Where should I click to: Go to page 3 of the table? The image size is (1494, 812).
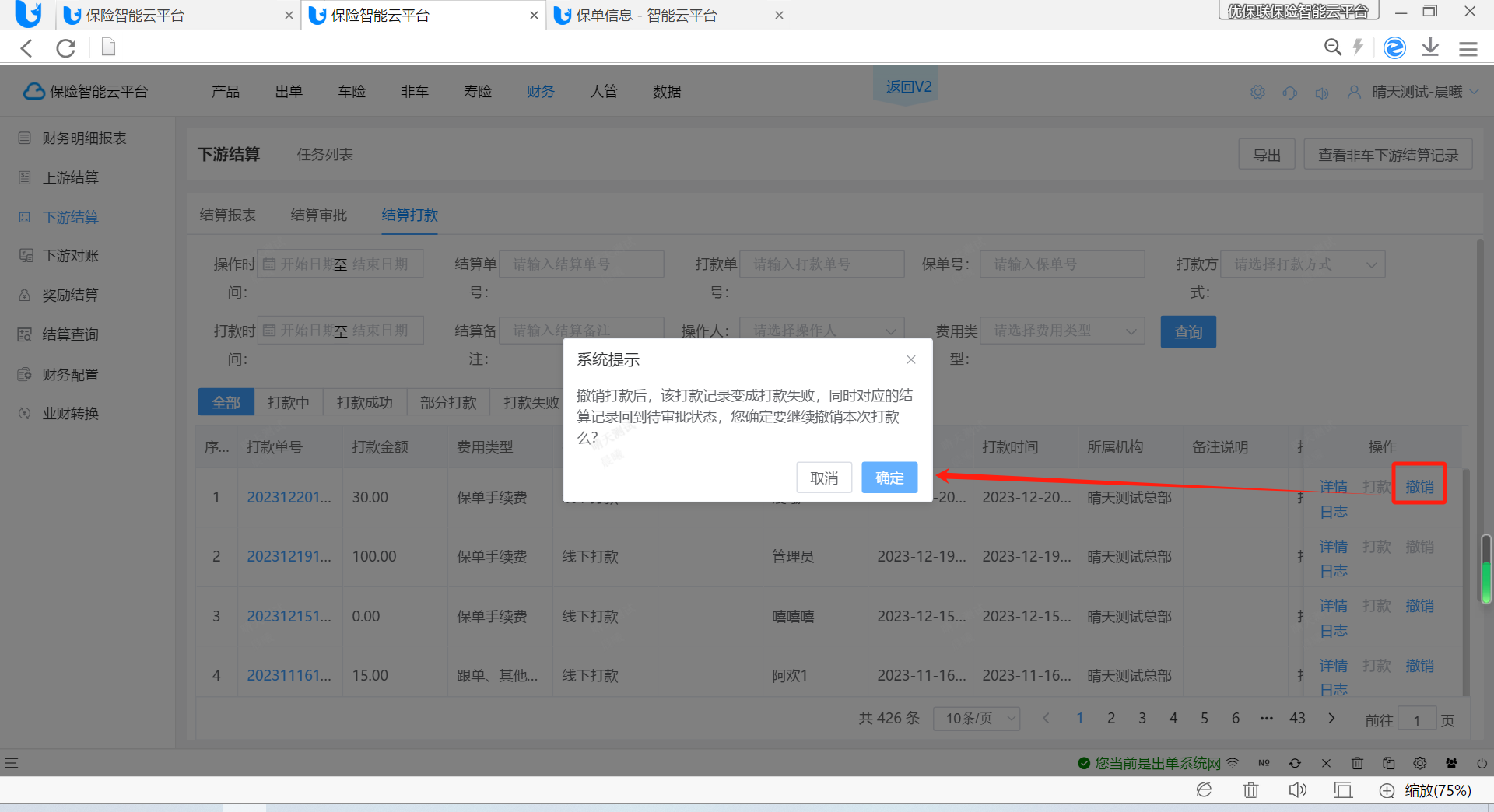[x=1142, y=719]
